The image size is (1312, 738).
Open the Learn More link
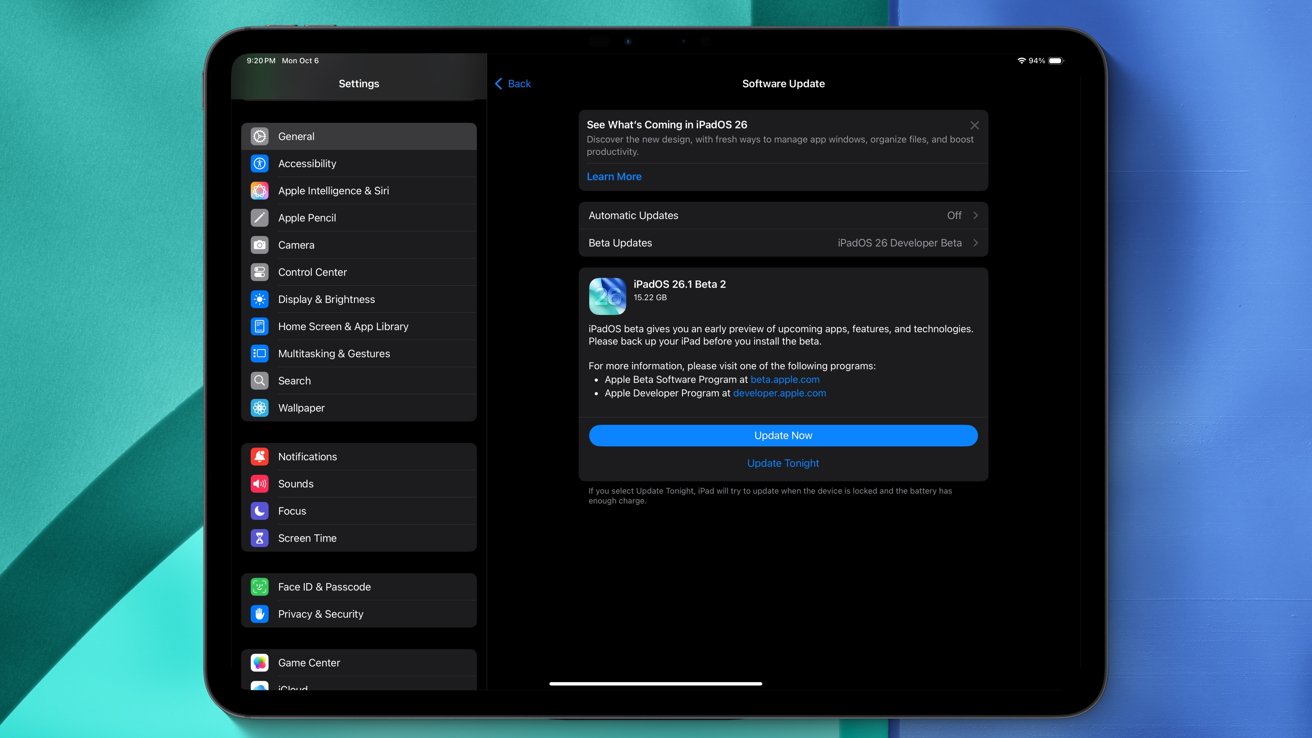tap(614, 177)
